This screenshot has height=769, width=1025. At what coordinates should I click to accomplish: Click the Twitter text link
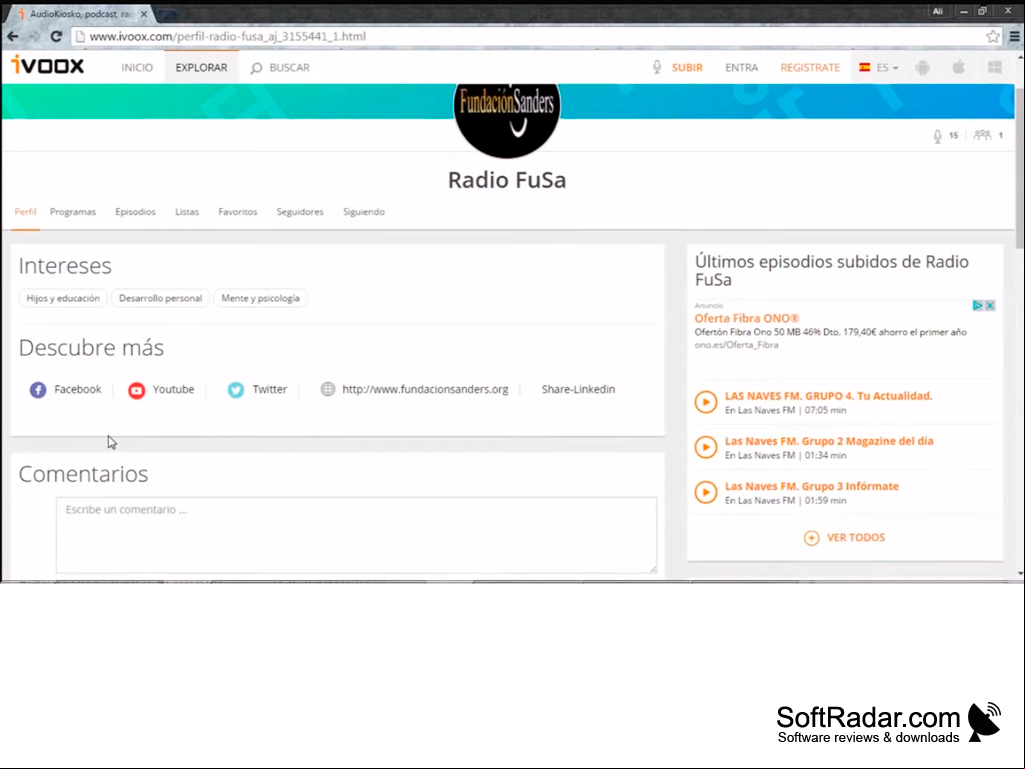(269, 389)
